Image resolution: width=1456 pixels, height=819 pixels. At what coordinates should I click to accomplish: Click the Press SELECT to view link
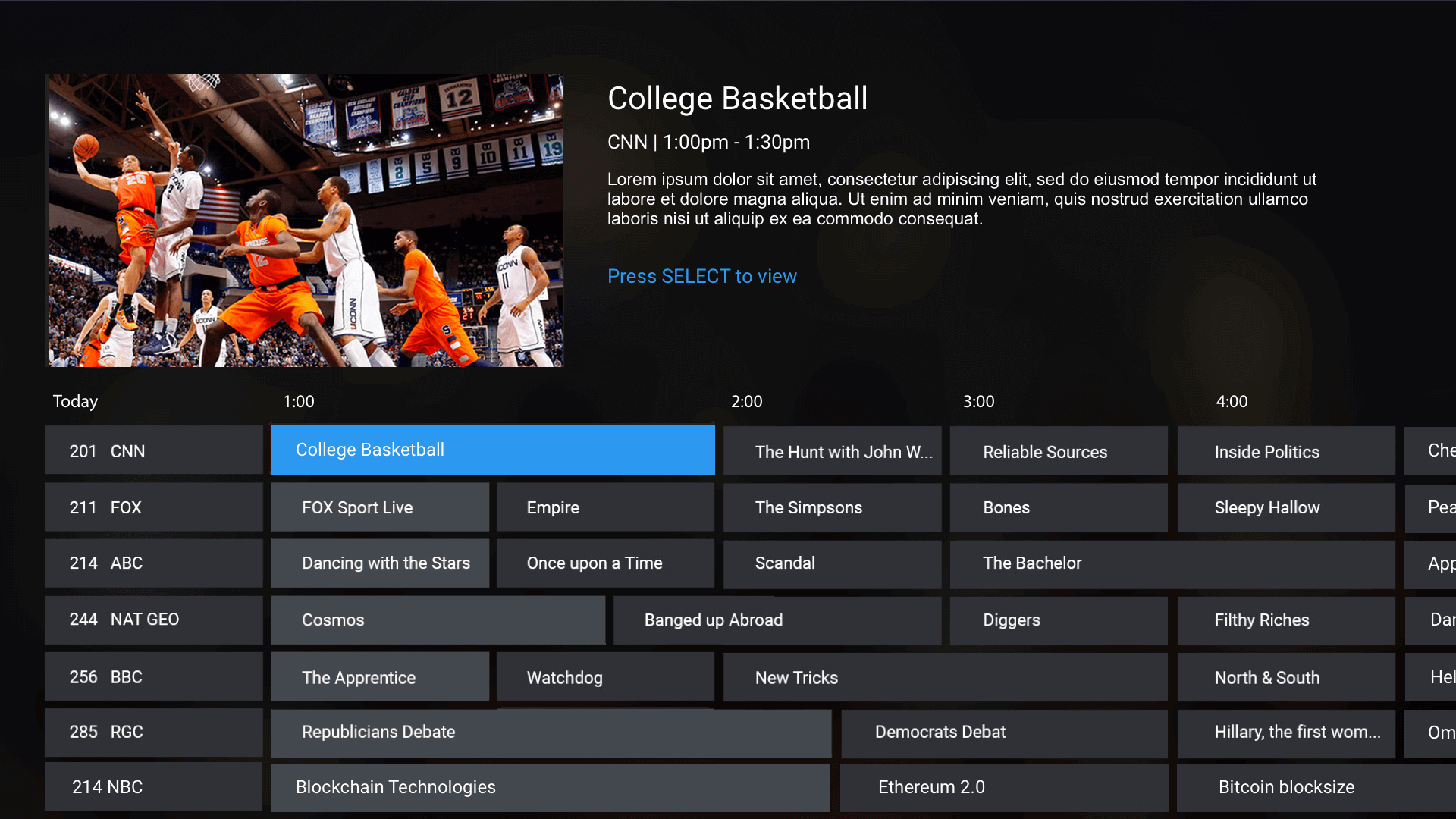tap(701, 276)
